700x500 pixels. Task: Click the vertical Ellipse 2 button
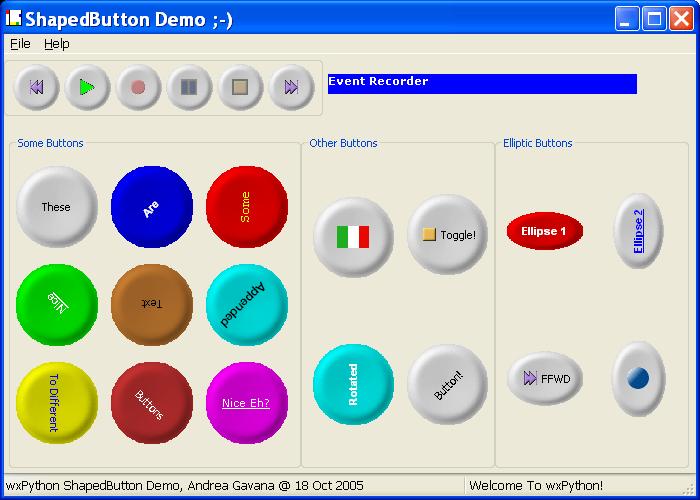click(638, 231)
